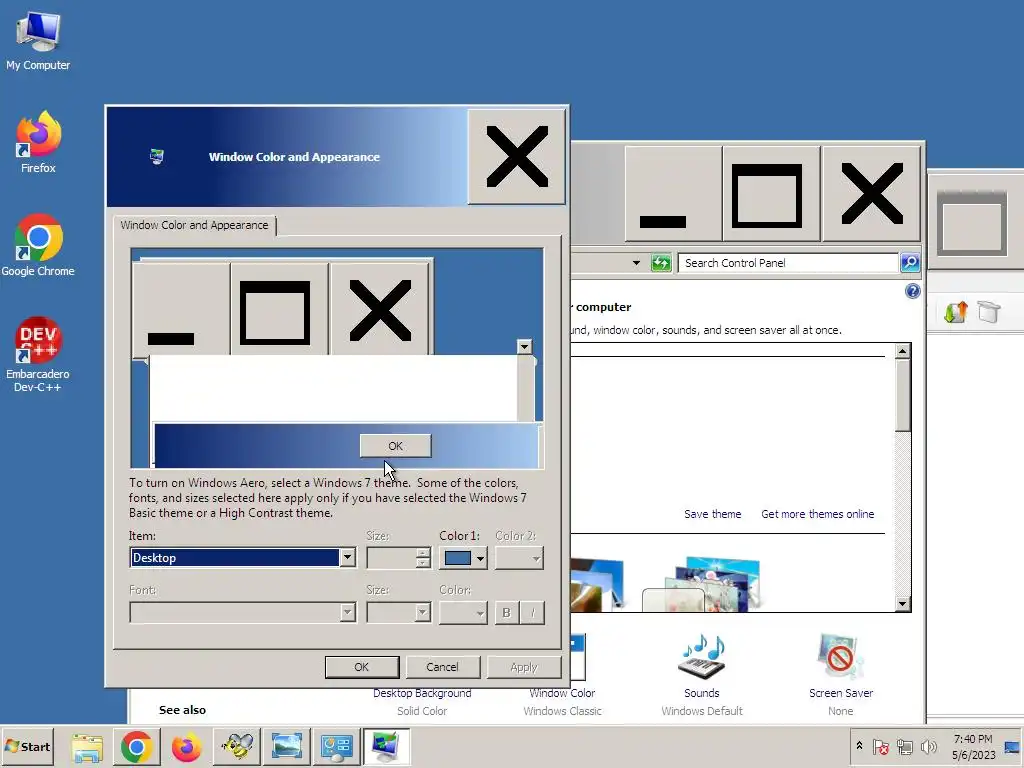Viewport: 1024px width, 768px height.
Task: Open the address bar history dropdown
Action: click(636, 263)
